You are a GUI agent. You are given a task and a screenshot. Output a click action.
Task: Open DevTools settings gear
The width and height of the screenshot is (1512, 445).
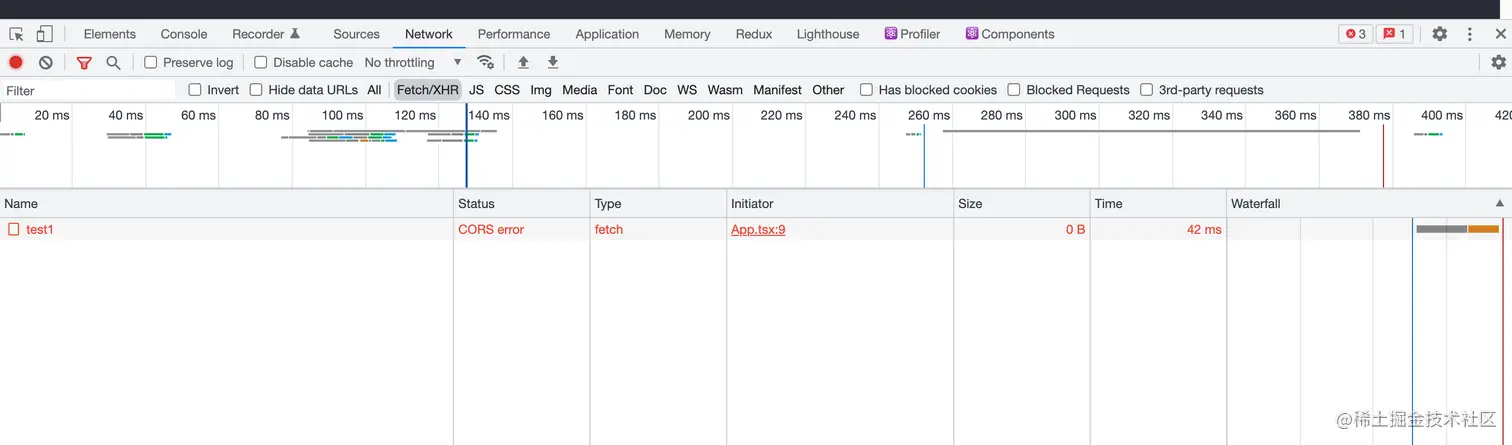tap(1439, 34)
